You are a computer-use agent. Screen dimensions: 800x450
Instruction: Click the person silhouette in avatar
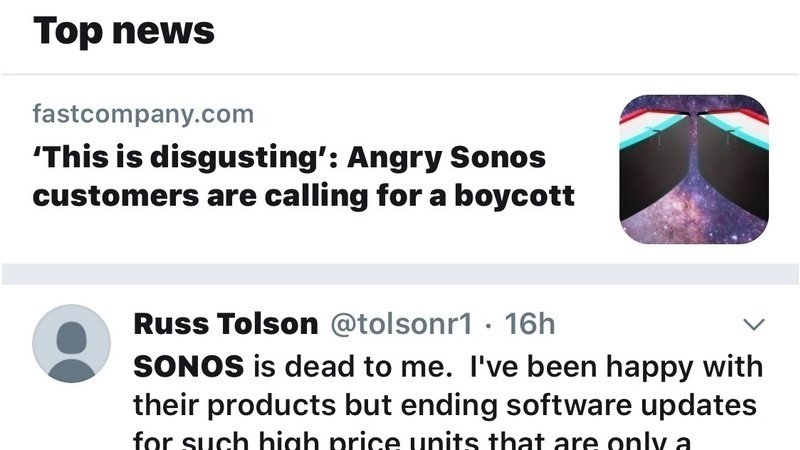click(71, 350)
